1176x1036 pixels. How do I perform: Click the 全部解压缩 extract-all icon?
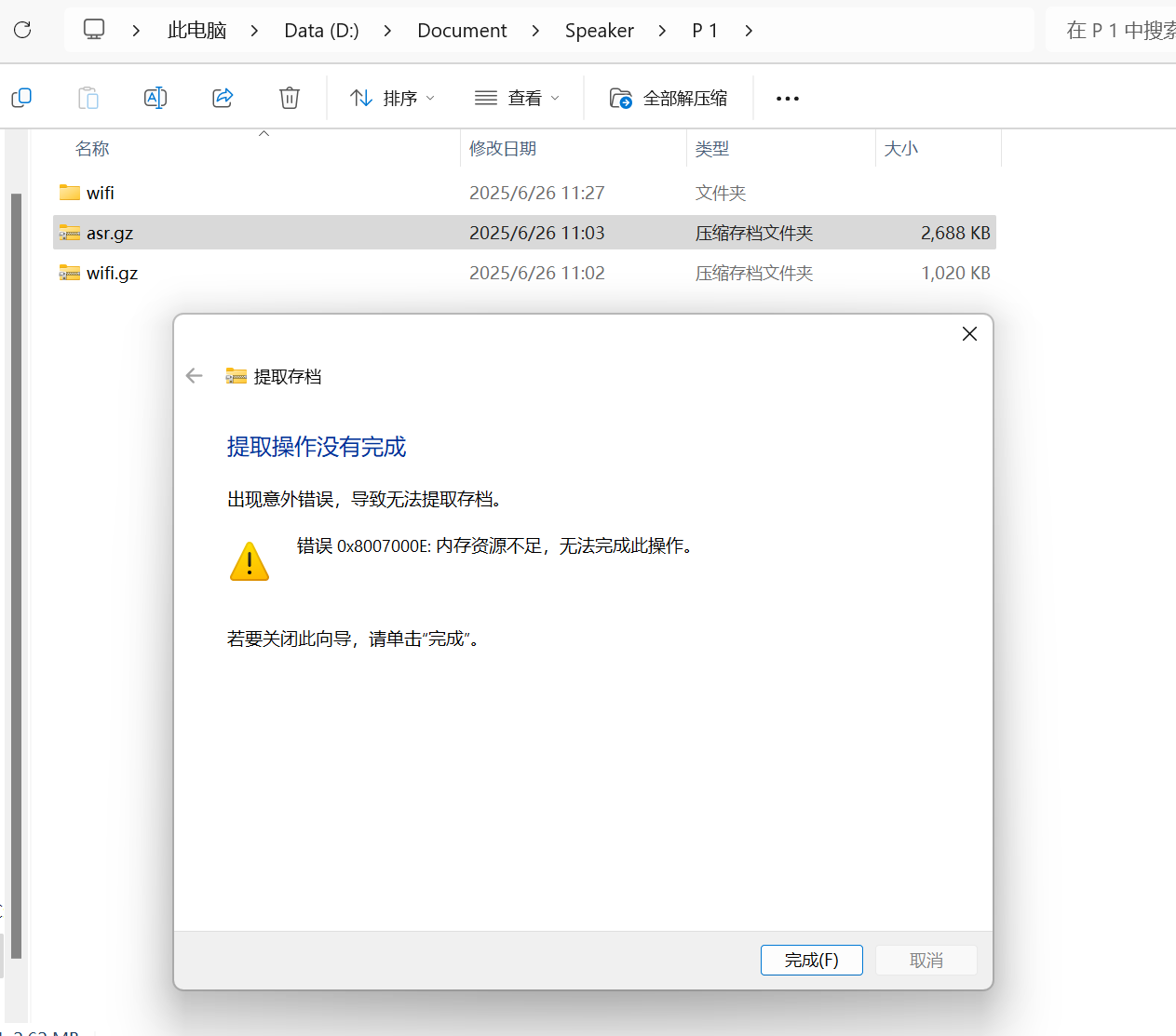click(x=620, y=98)
